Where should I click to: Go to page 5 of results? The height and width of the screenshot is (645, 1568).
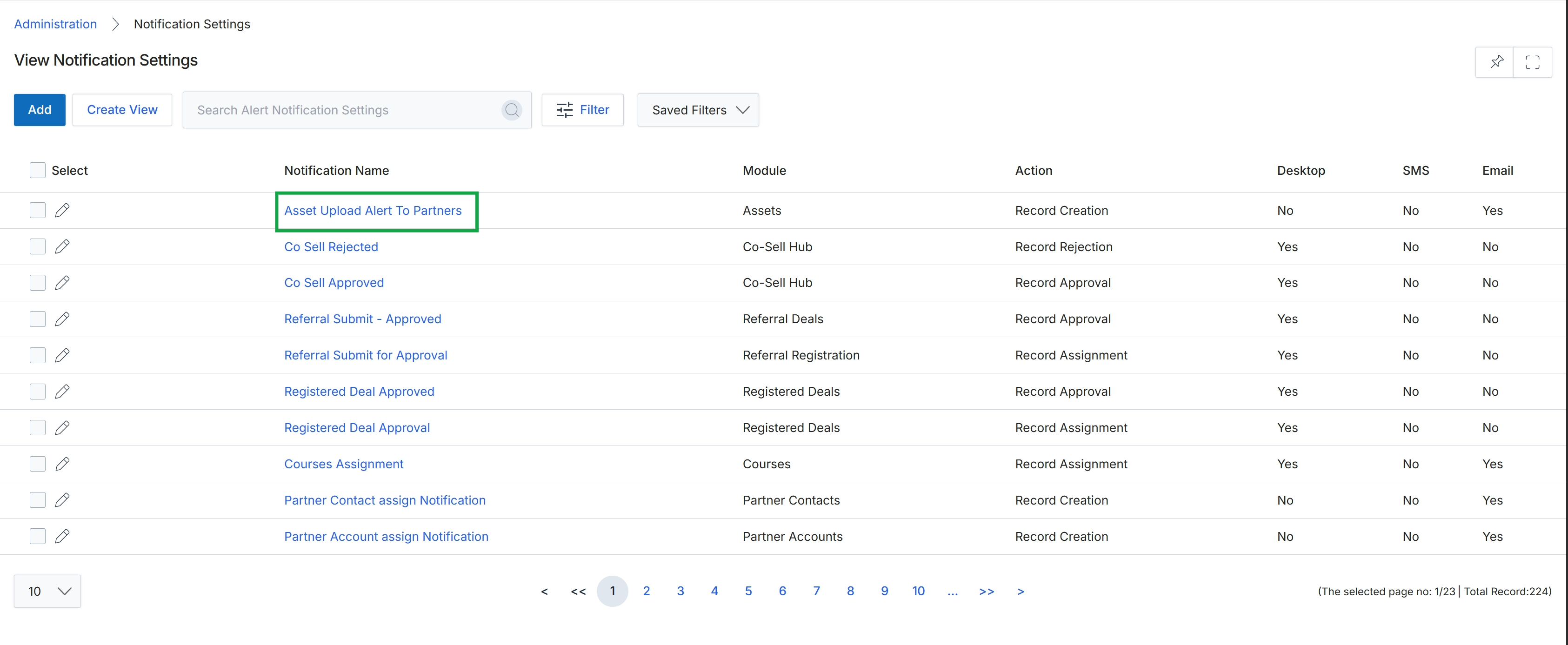[749, 592]
